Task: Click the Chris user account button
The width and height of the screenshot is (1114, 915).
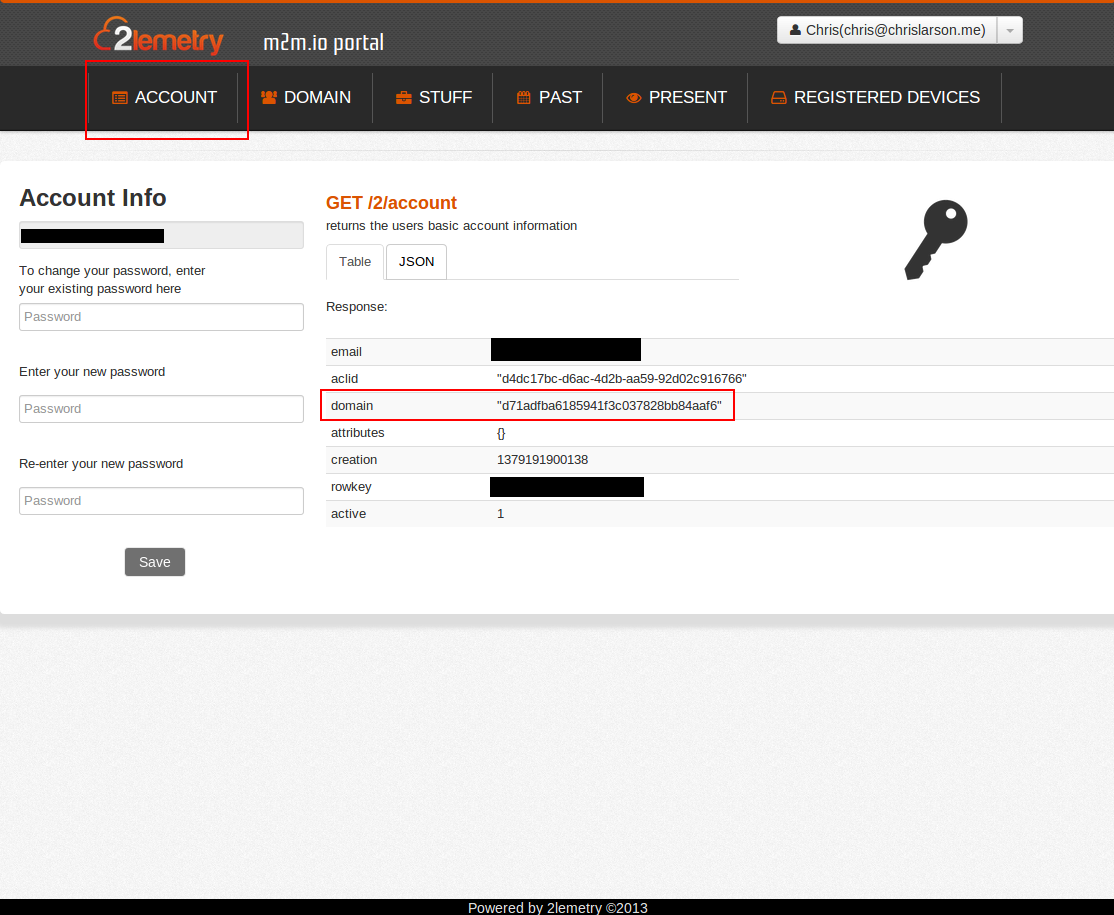Action: [x=887, y=31]
